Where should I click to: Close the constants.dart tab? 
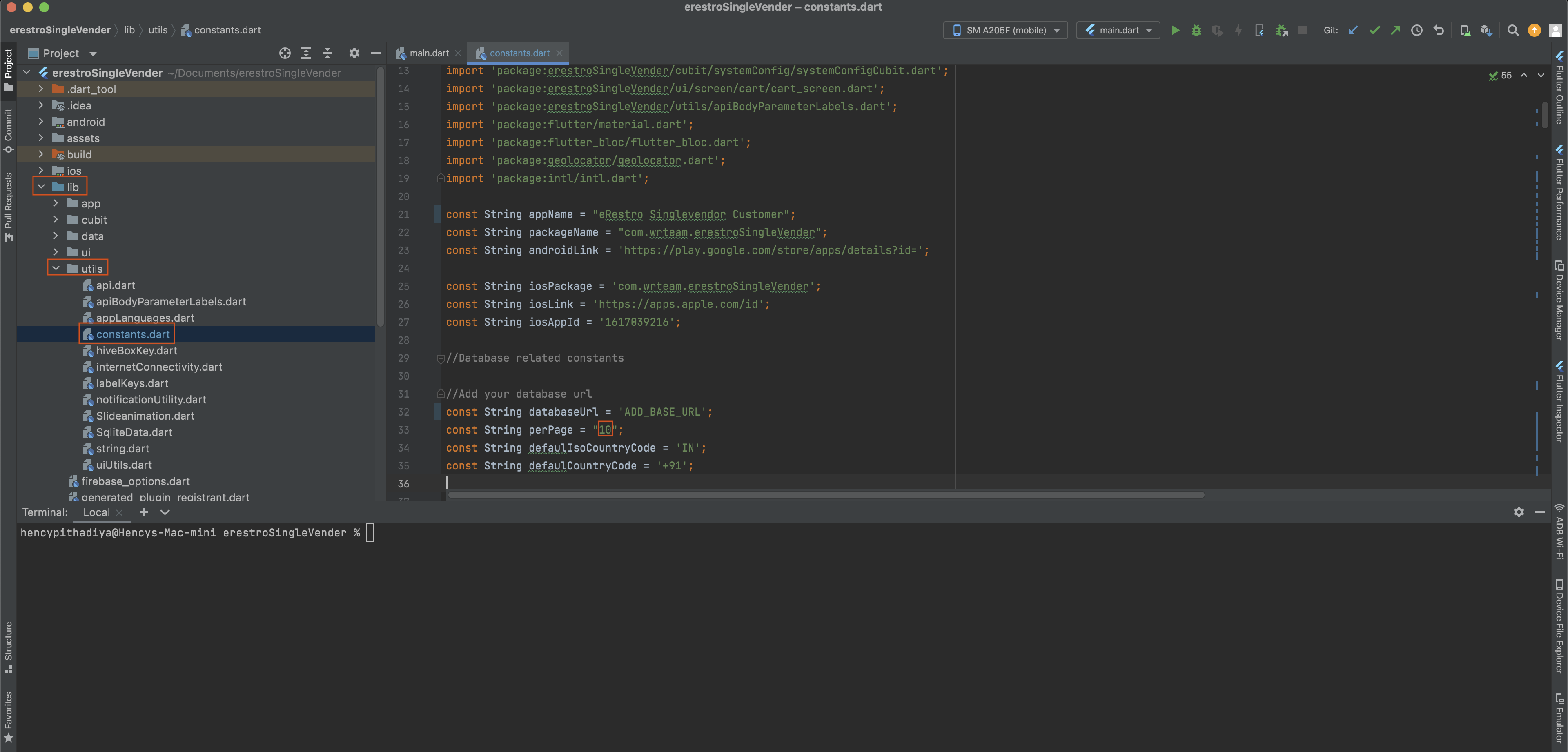point(559,53)
